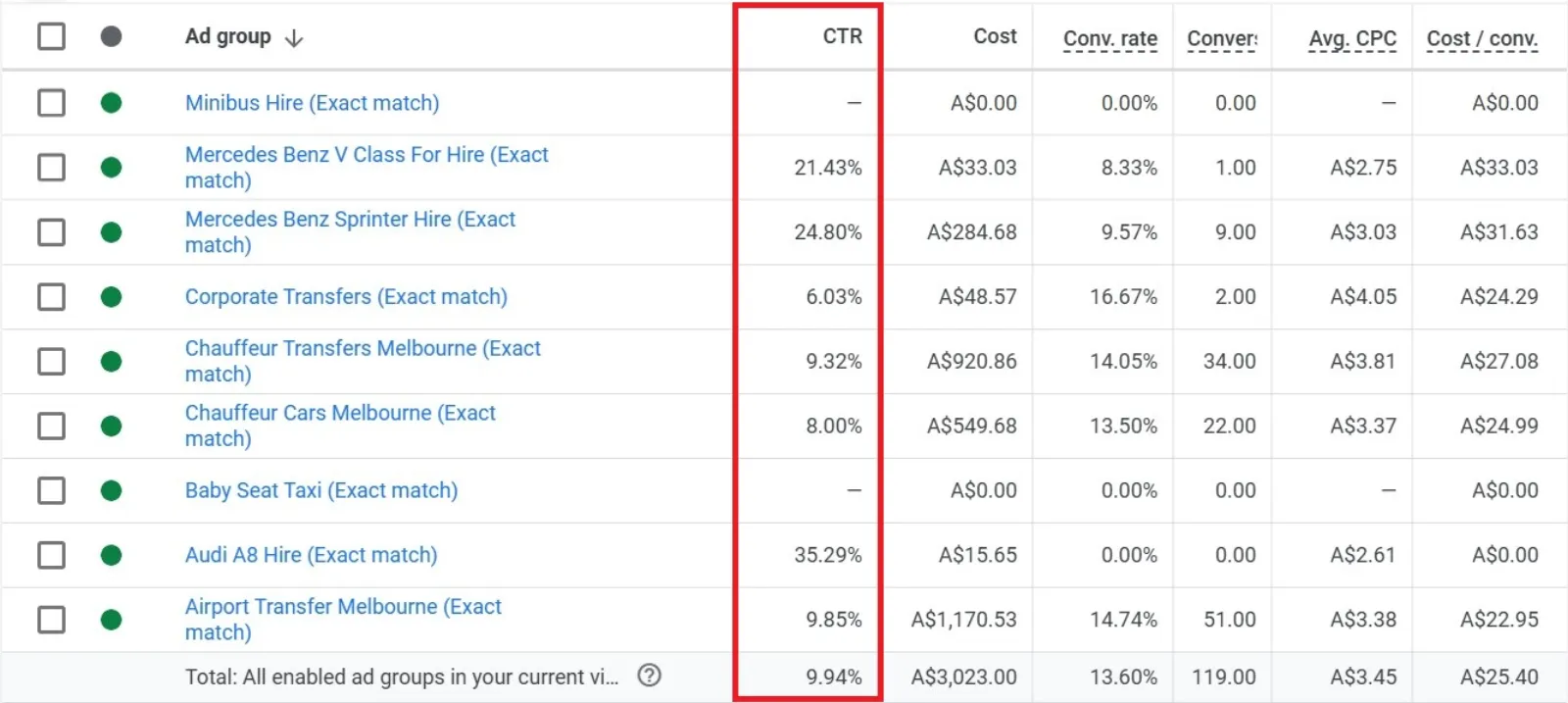
Task: Click the A$4.05 average CPC cell
Action: pyautogui.click(x=1363, y=297)
